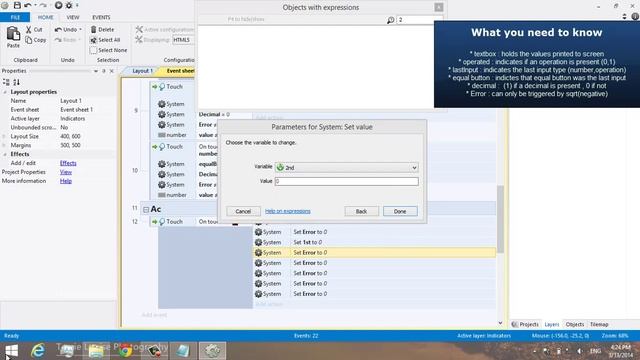
Task: Open the customize quick access toolbar arrow
Action: tap(77, 5)
